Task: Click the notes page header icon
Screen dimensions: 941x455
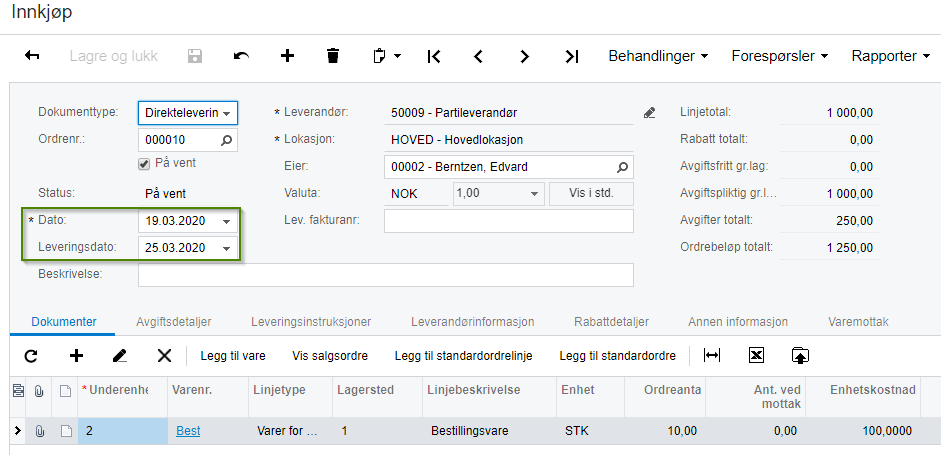Action: coord(65,391)
